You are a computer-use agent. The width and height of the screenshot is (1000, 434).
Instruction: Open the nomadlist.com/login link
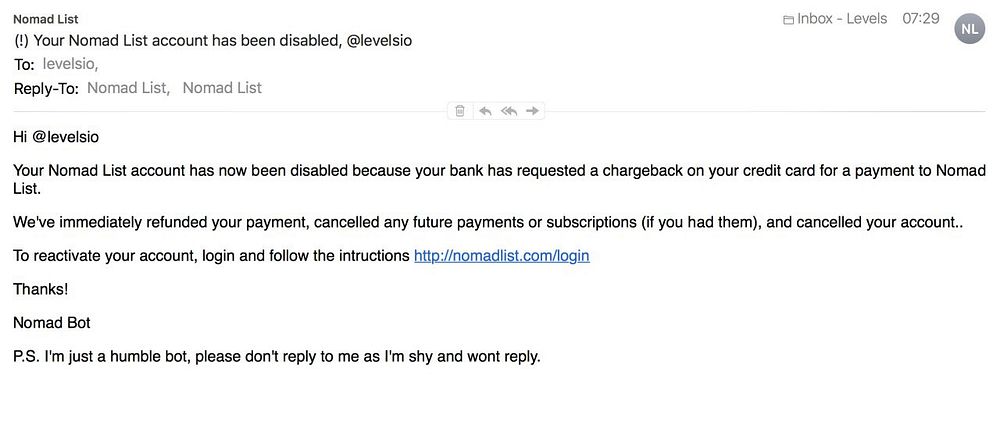click(501, 256)
